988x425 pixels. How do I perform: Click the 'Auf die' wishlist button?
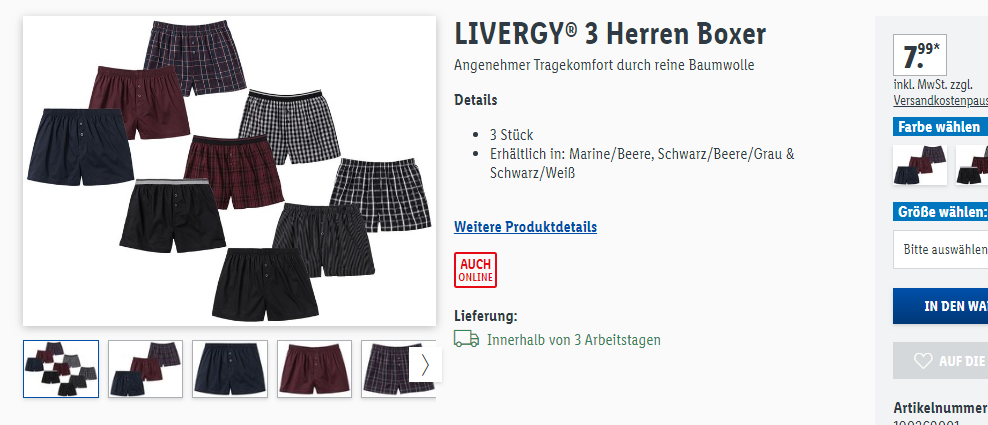tap(940, 361)
